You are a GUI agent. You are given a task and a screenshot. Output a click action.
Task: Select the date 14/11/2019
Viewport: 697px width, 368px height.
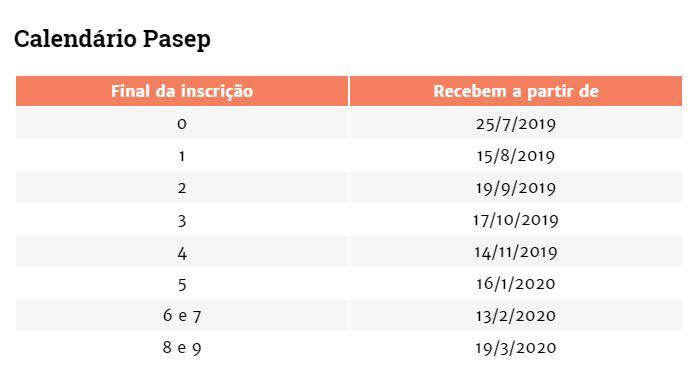pos(516,252)
